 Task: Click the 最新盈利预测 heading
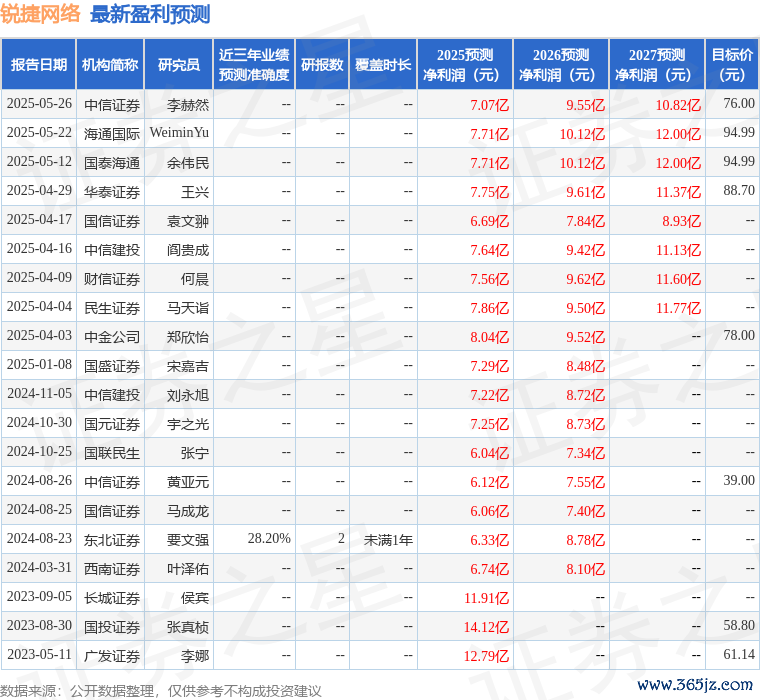point(150,14)
